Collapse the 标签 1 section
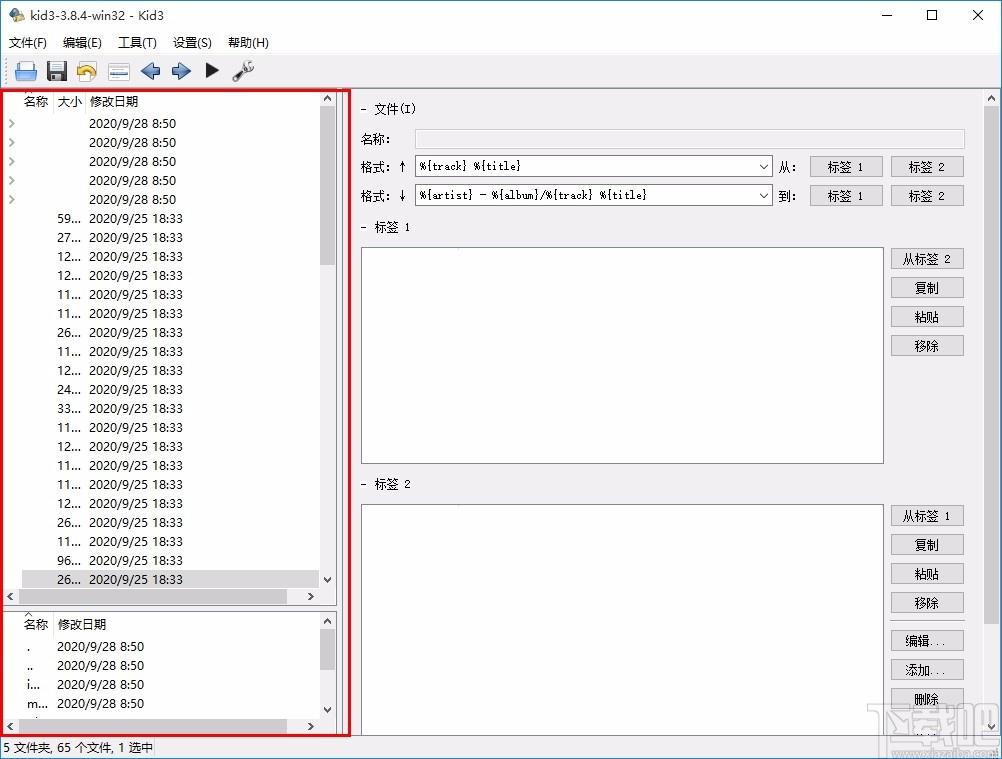The image size is (1002, 759). [364, 227]
